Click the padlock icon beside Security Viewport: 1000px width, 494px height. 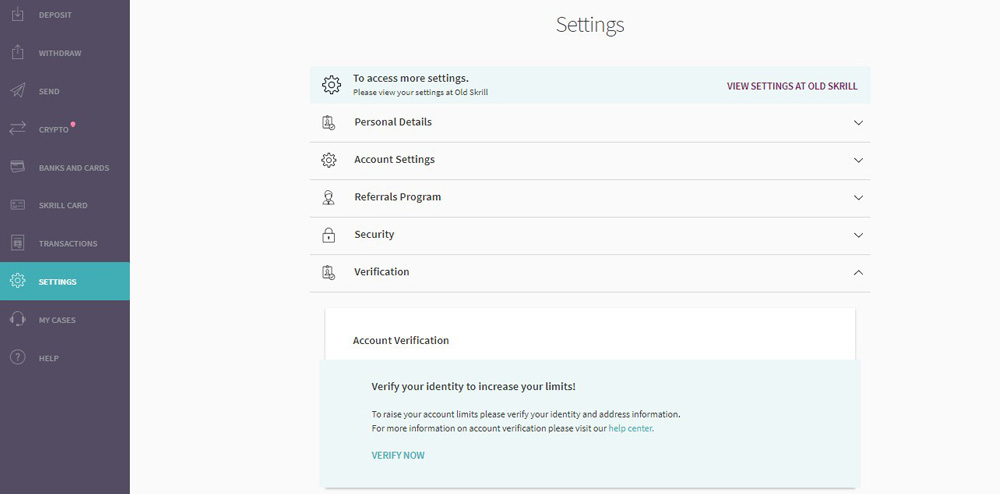pyautogui.click(x=329, y=235)
